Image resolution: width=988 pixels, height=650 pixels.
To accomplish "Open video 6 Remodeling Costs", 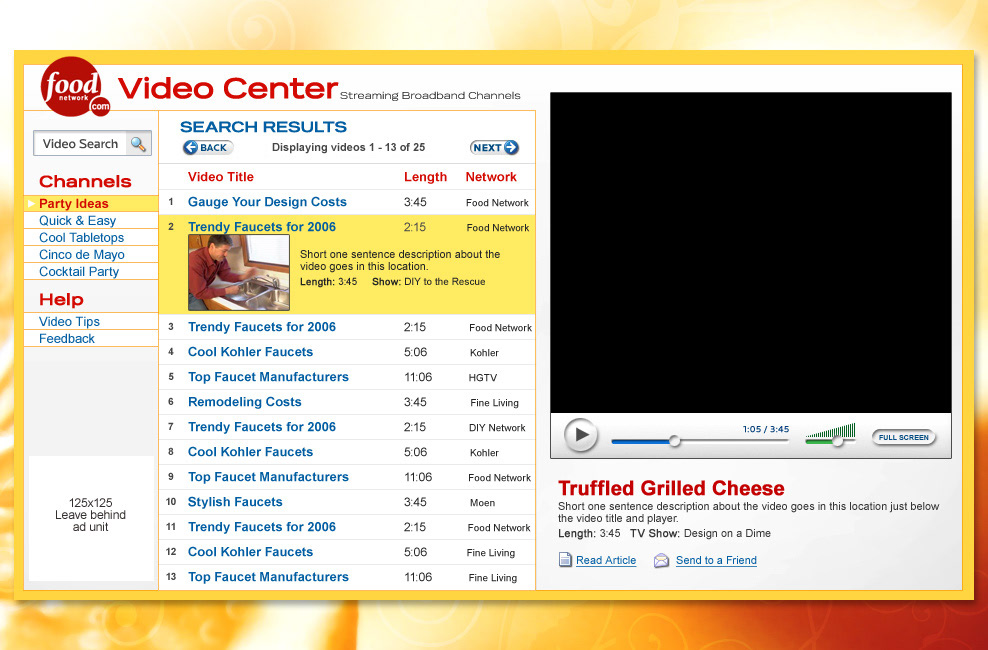I will tap(244, 402).
